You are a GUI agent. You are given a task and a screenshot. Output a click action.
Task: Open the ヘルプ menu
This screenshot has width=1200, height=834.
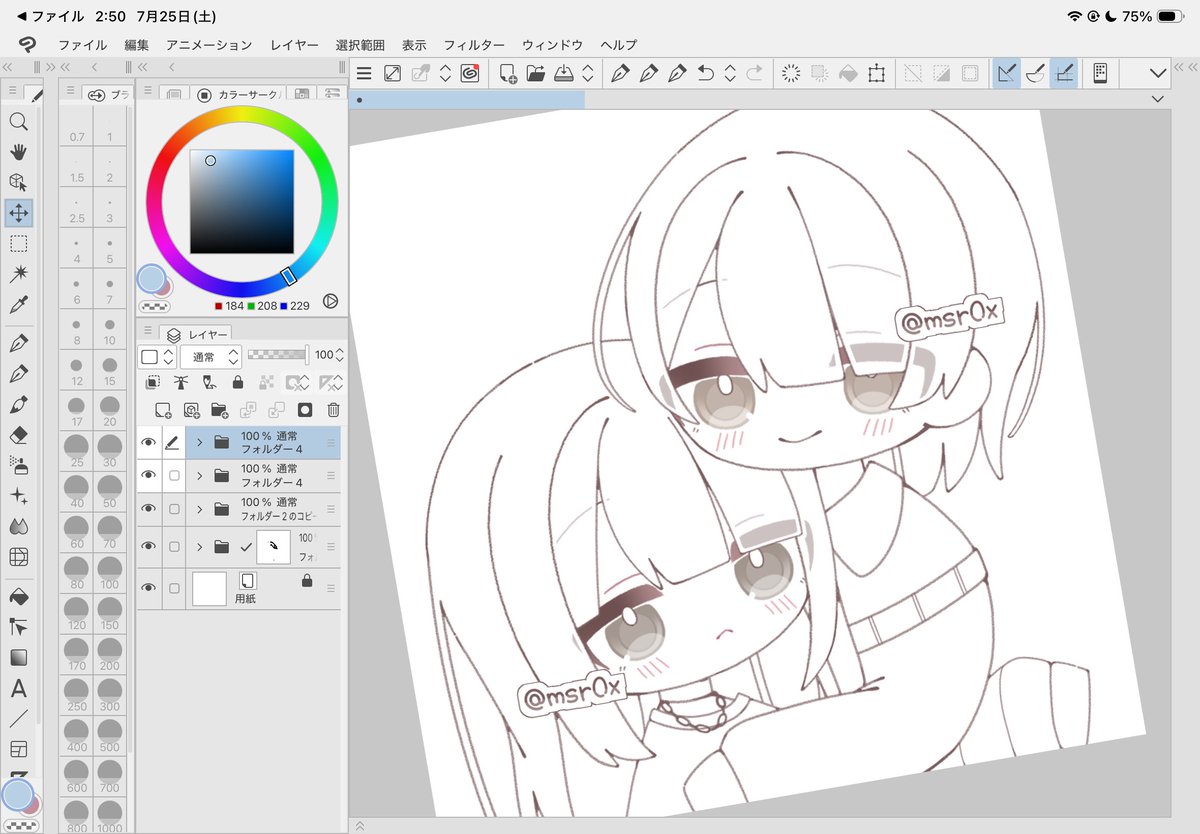point(618,45)
